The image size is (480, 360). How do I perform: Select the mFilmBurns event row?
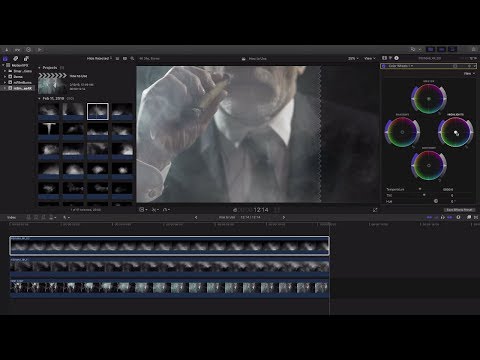click(x=18, y=82)
